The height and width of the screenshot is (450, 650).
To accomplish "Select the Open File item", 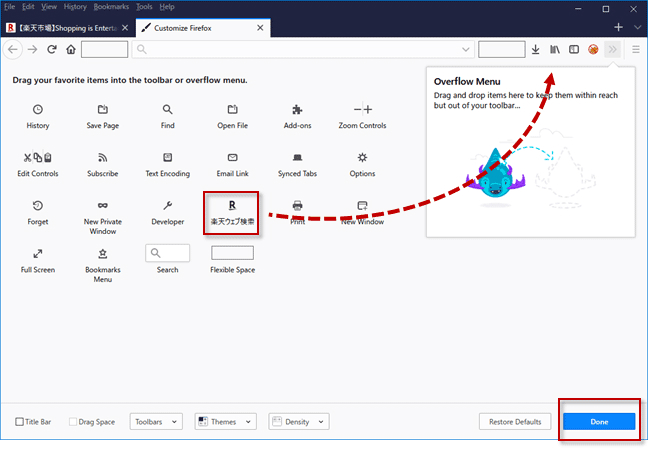I will pyautogui.click(x=233, y=116).
